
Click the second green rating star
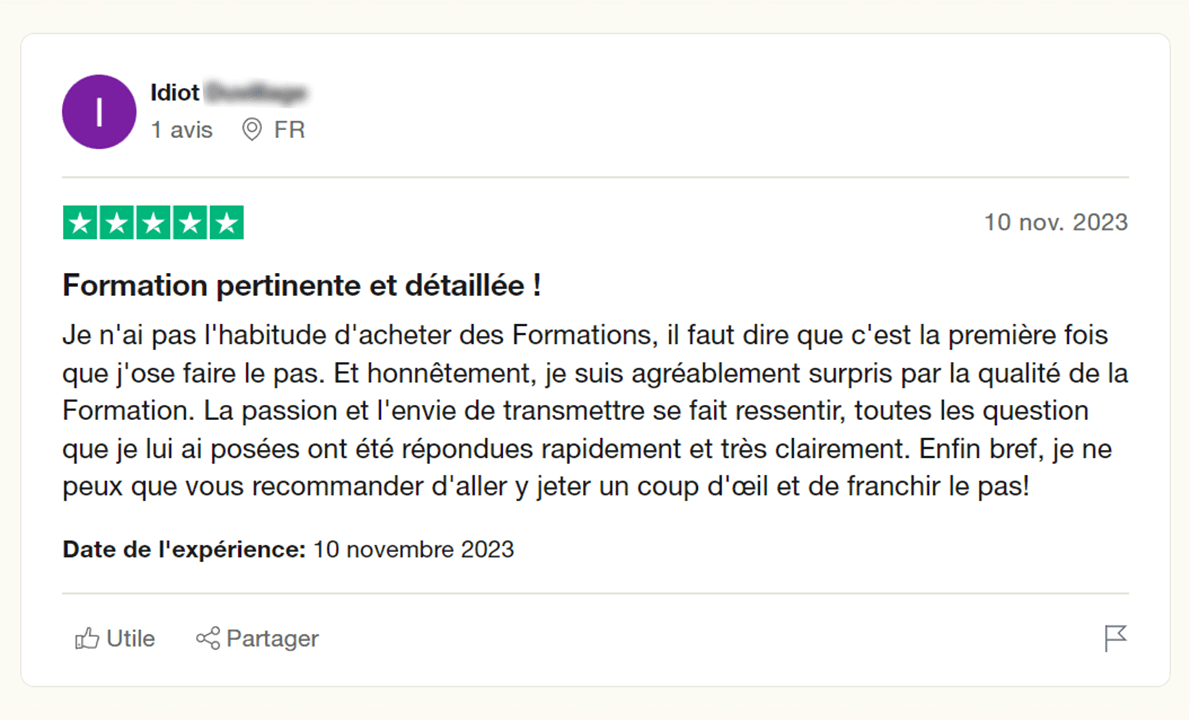[117, 222]
